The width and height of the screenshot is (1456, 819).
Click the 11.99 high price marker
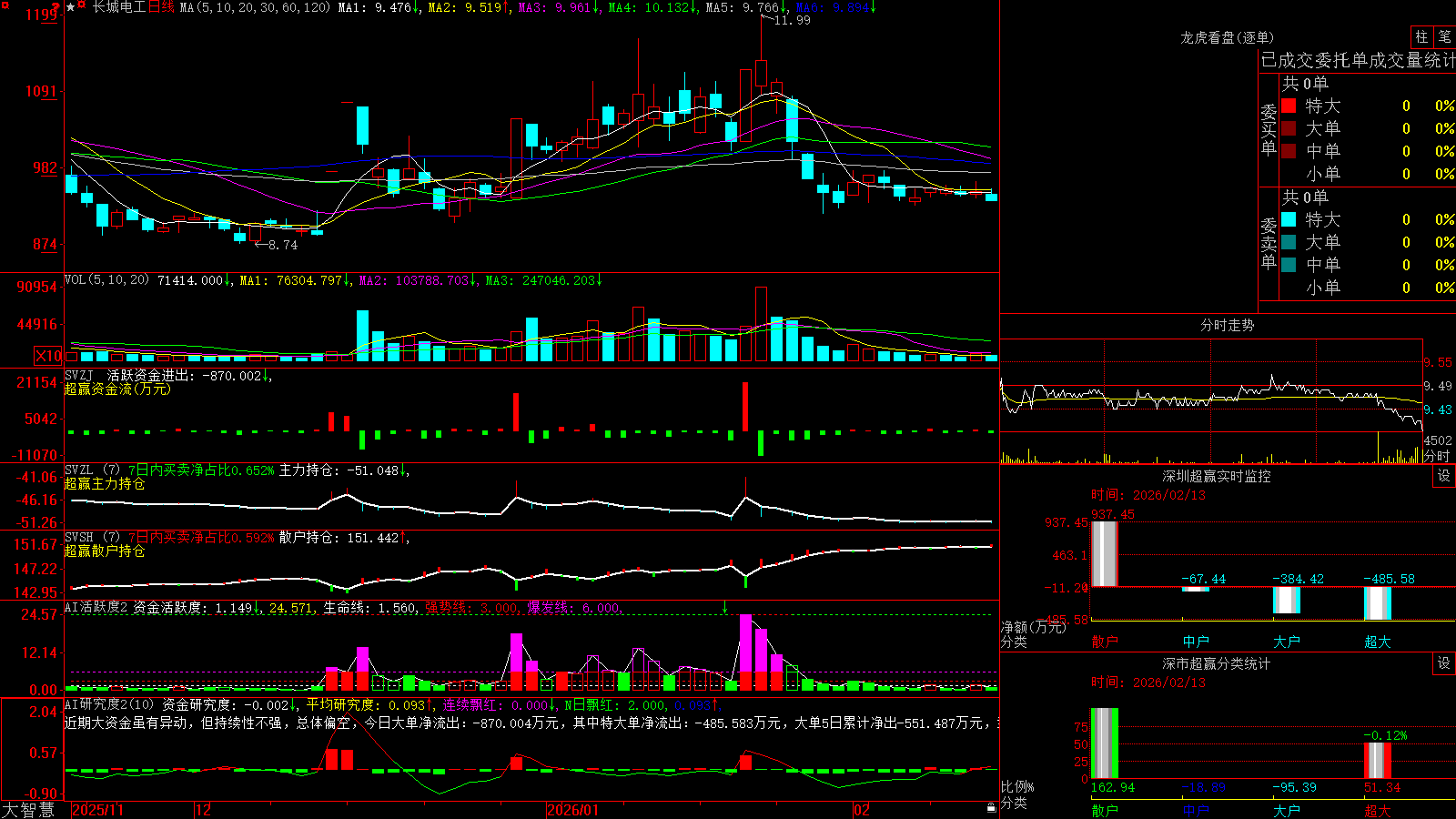pyautogui.click(x=792, y=20)
